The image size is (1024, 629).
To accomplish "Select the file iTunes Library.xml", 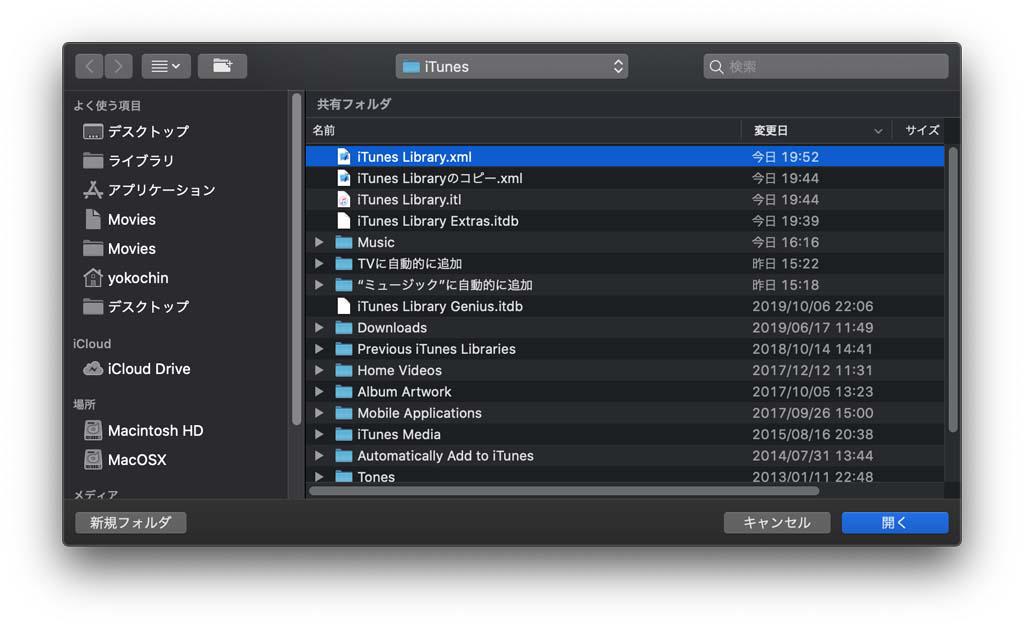I will pos(625,157).
